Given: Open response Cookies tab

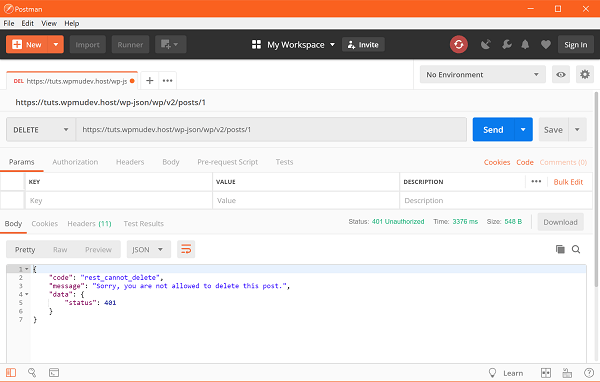Looking at the screenshot, I should [x=45, y=224].
